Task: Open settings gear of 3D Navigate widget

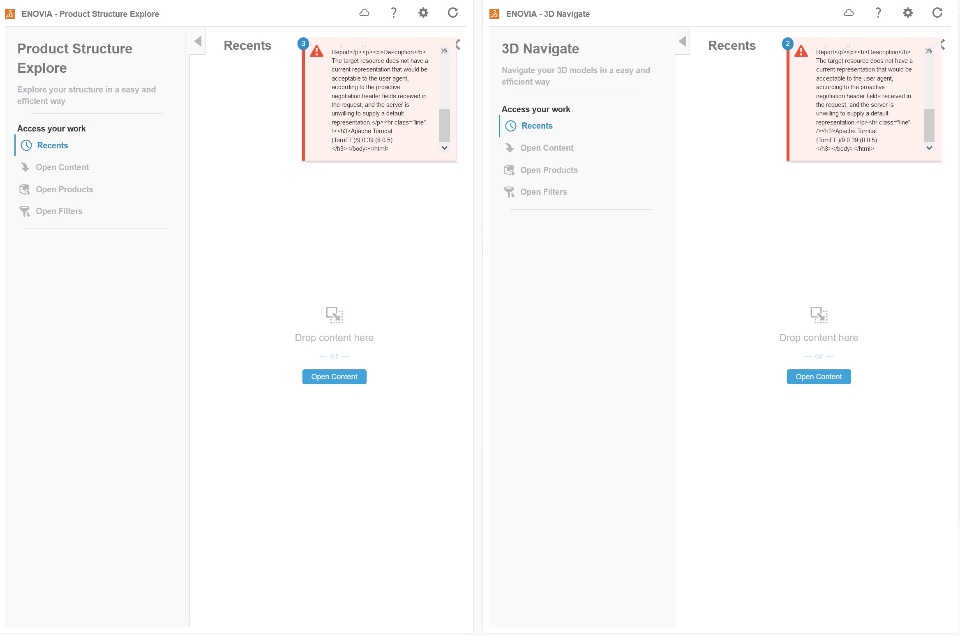Action: [907, 13]
